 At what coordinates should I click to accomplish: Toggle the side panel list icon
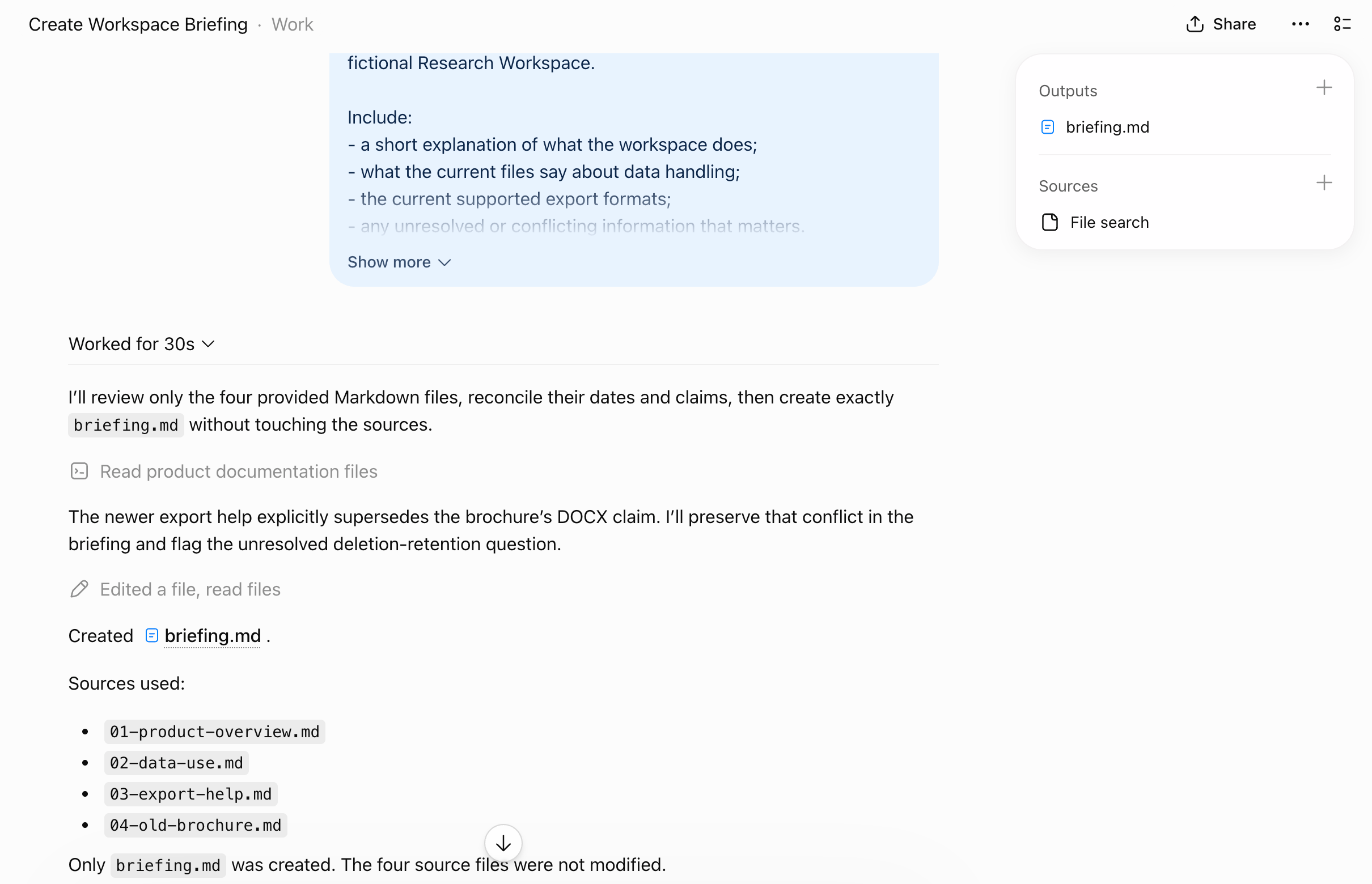coord(1342,24)
